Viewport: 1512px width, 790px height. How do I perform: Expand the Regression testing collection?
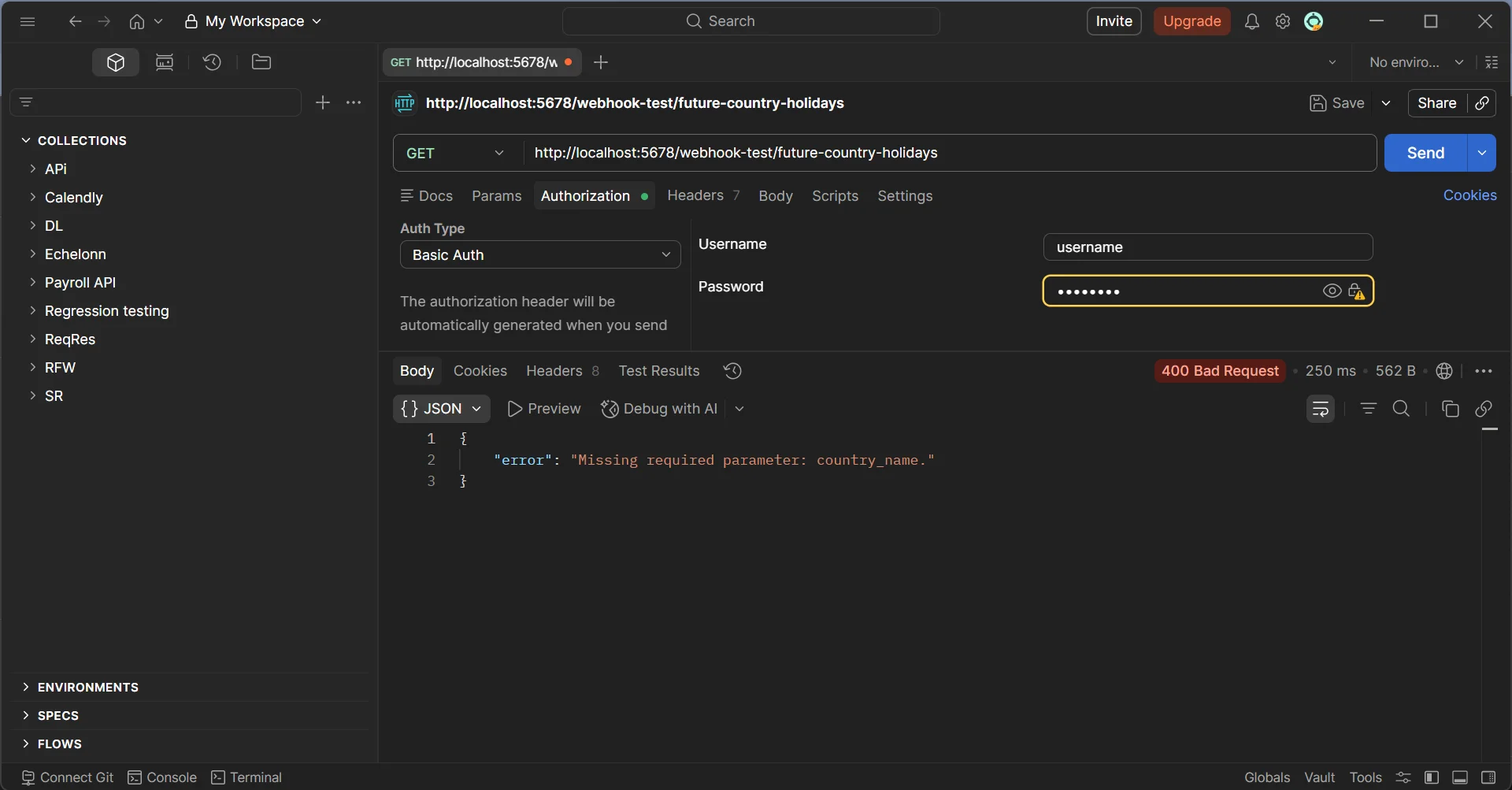click(33, 310)
